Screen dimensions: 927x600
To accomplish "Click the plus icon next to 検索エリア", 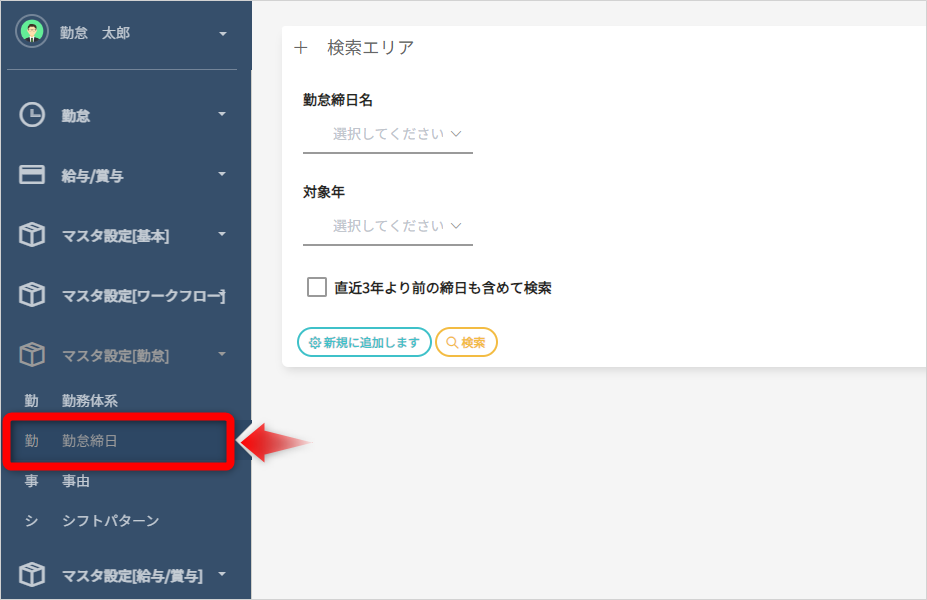I will click(301, 48).
